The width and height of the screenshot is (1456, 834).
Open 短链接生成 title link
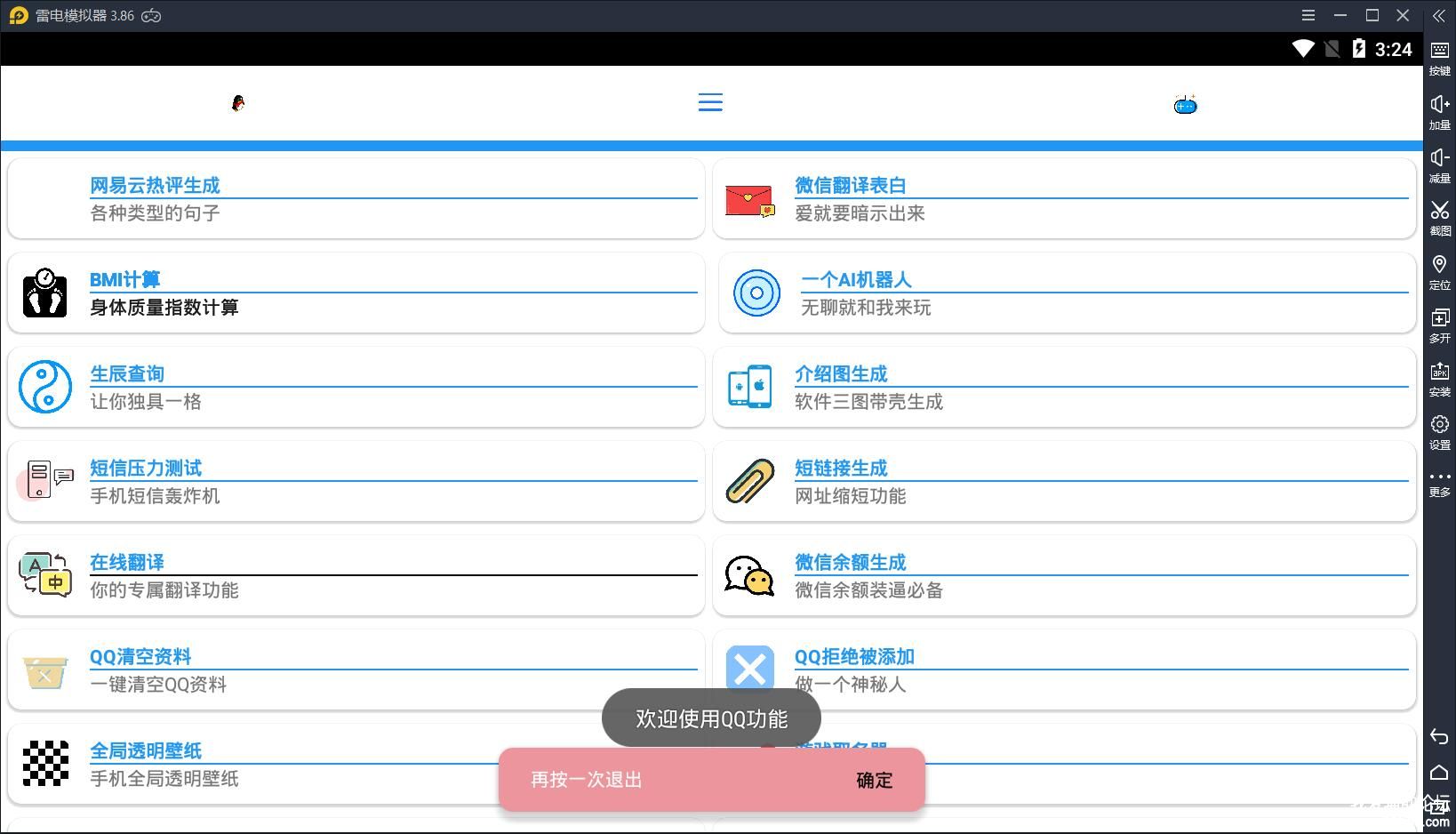pos(841,468)
